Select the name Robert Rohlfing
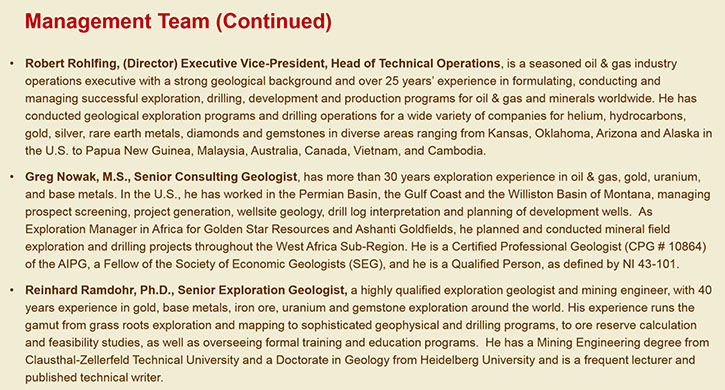Image resolution: width=725 pixels, height=390 pixels. point(72,63)
